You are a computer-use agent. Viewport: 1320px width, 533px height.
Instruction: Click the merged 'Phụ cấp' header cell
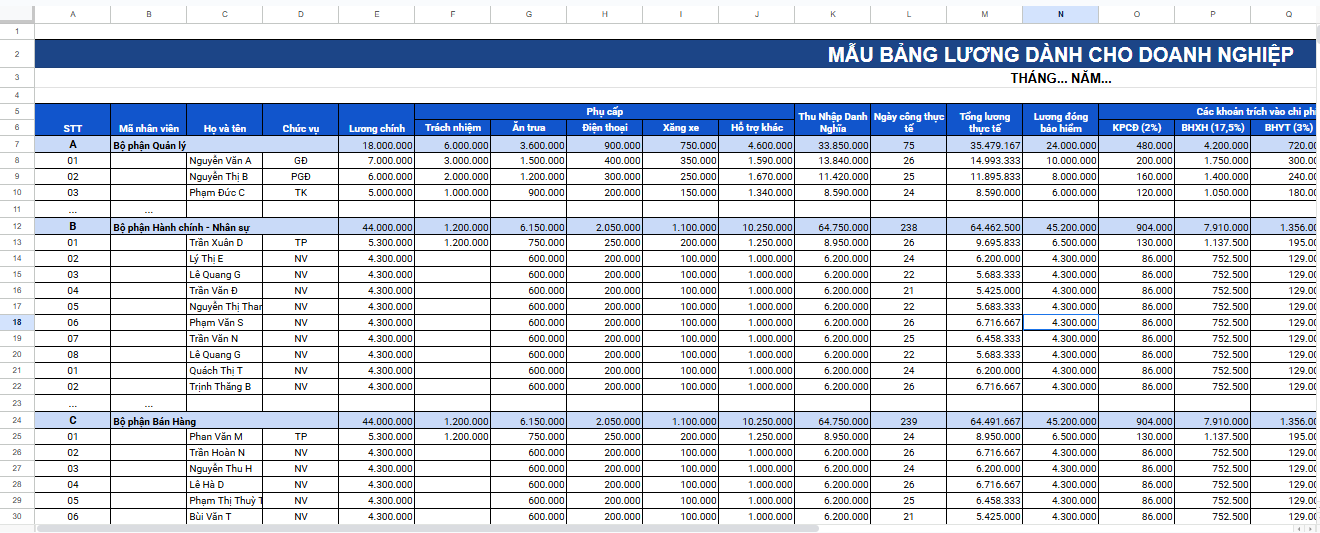604,111
